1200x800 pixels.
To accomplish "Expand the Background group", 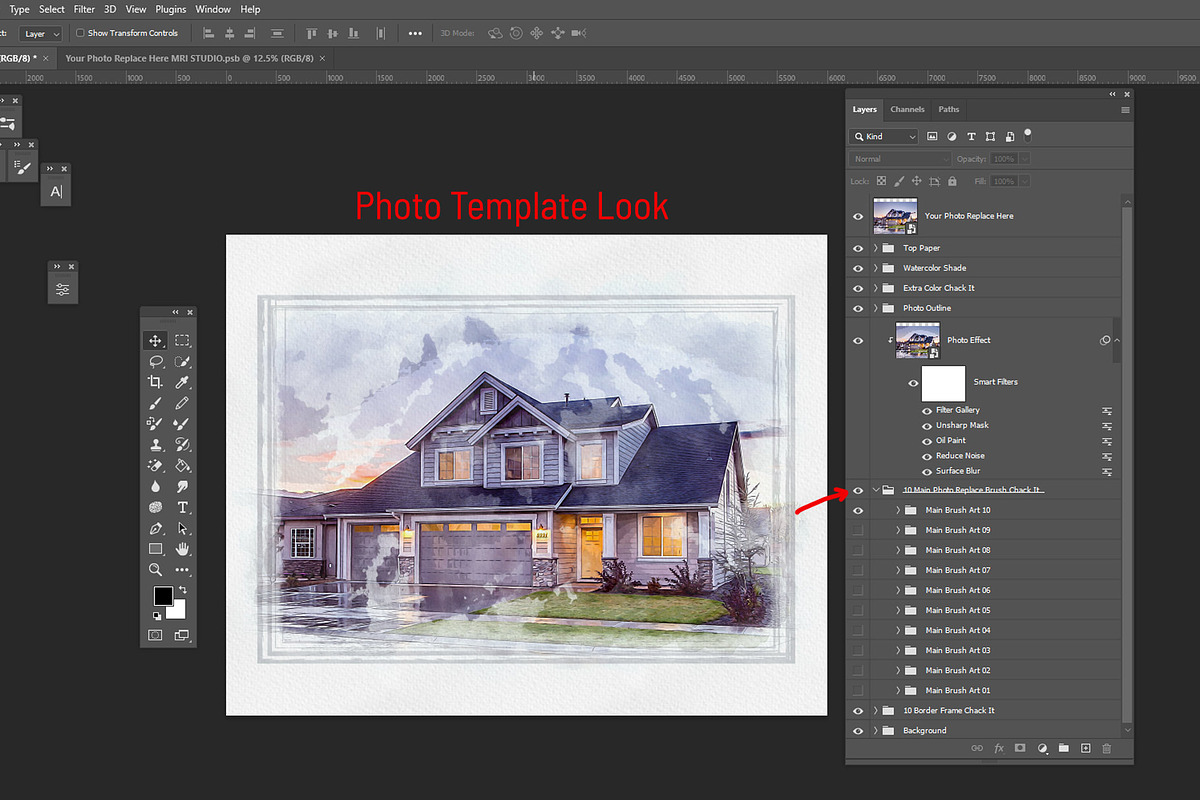I will tap(876, 731).
